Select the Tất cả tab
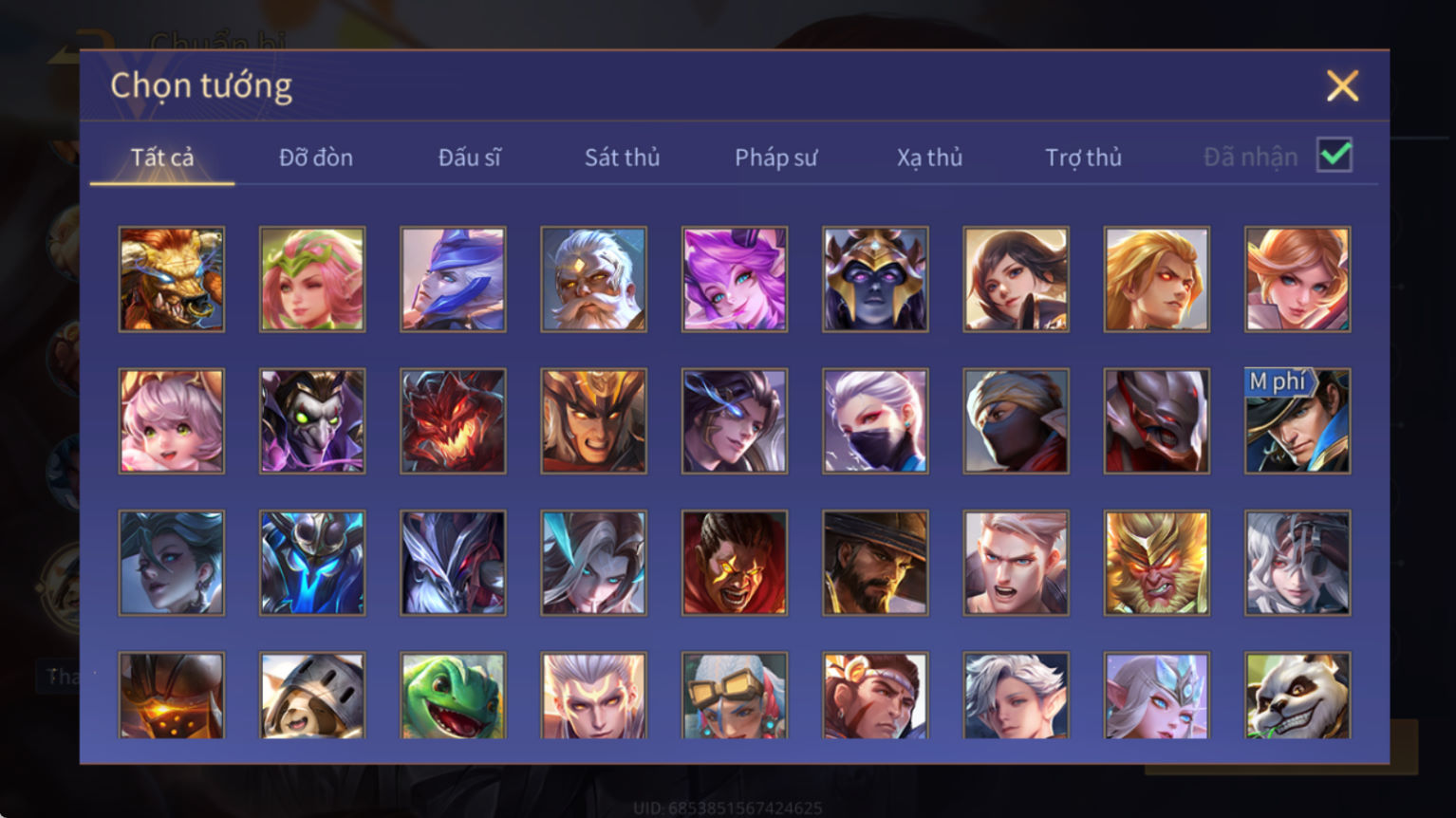This screenshot has width=1456, height=818. pyautogui.click(x=162, y=158)
